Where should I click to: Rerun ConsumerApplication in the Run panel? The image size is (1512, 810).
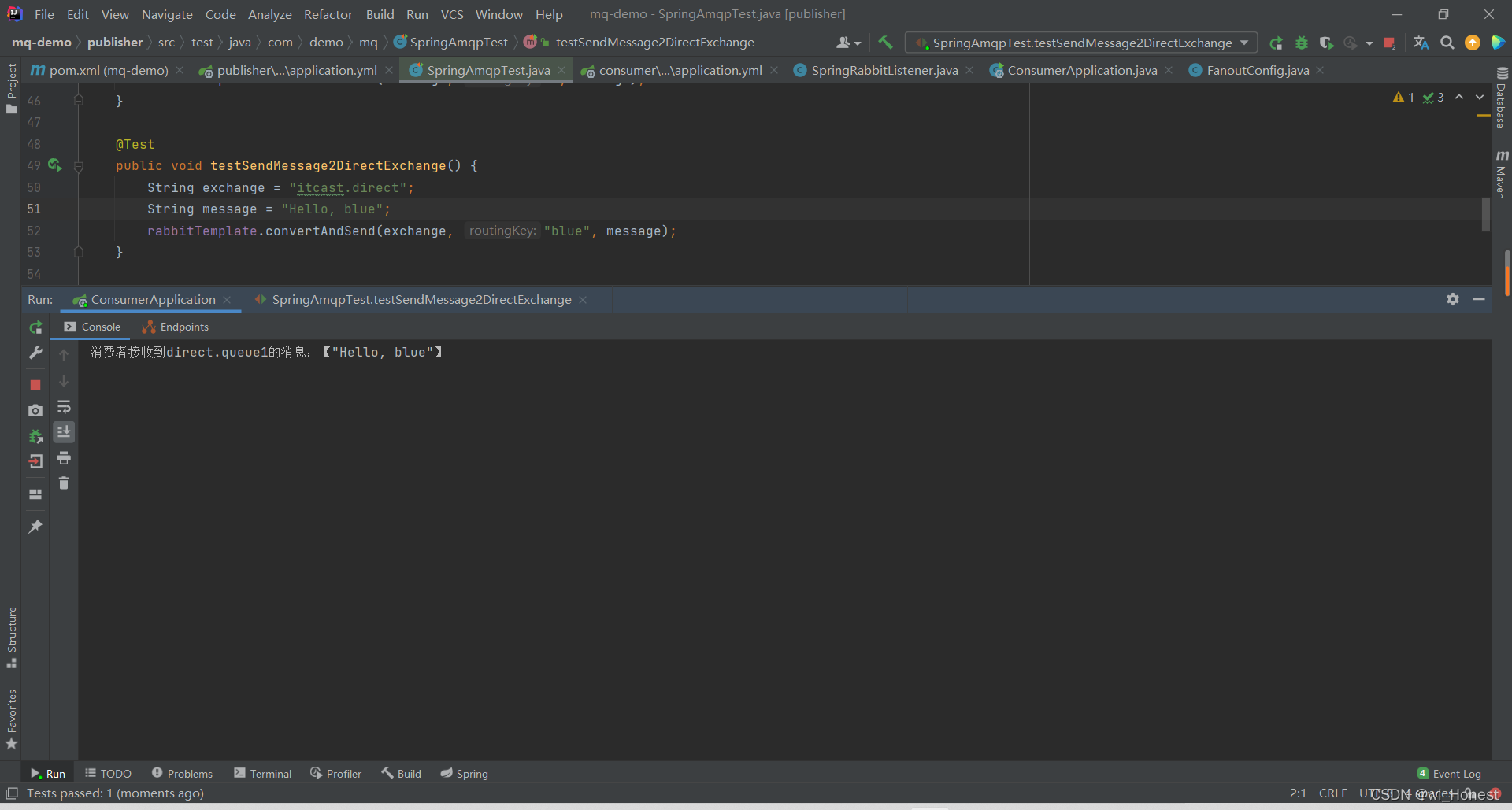(35, 327)
